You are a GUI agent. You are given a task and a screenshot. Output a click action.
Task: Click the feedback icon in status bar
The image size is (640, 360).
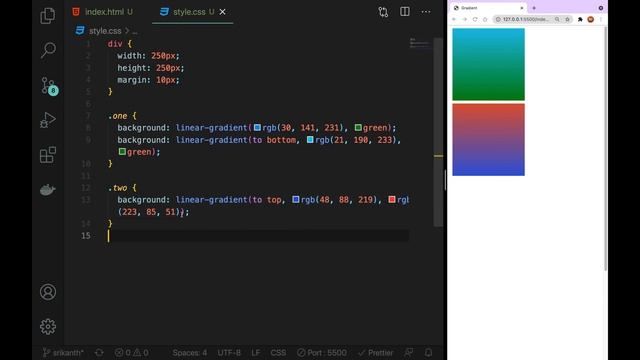pos(409,353)
